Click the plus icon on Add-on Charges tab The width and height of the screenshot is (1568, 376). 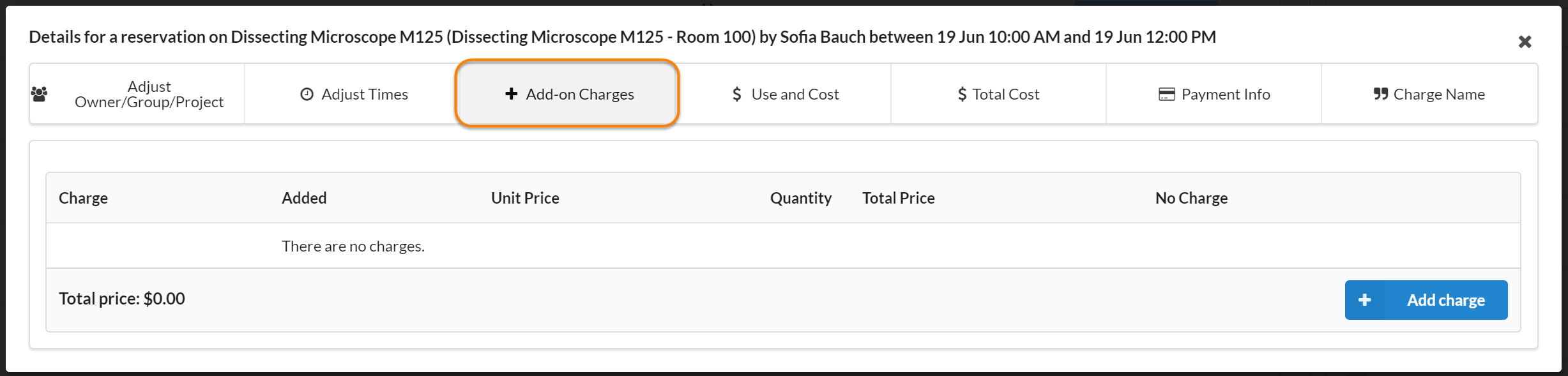(x=511, y=94)
